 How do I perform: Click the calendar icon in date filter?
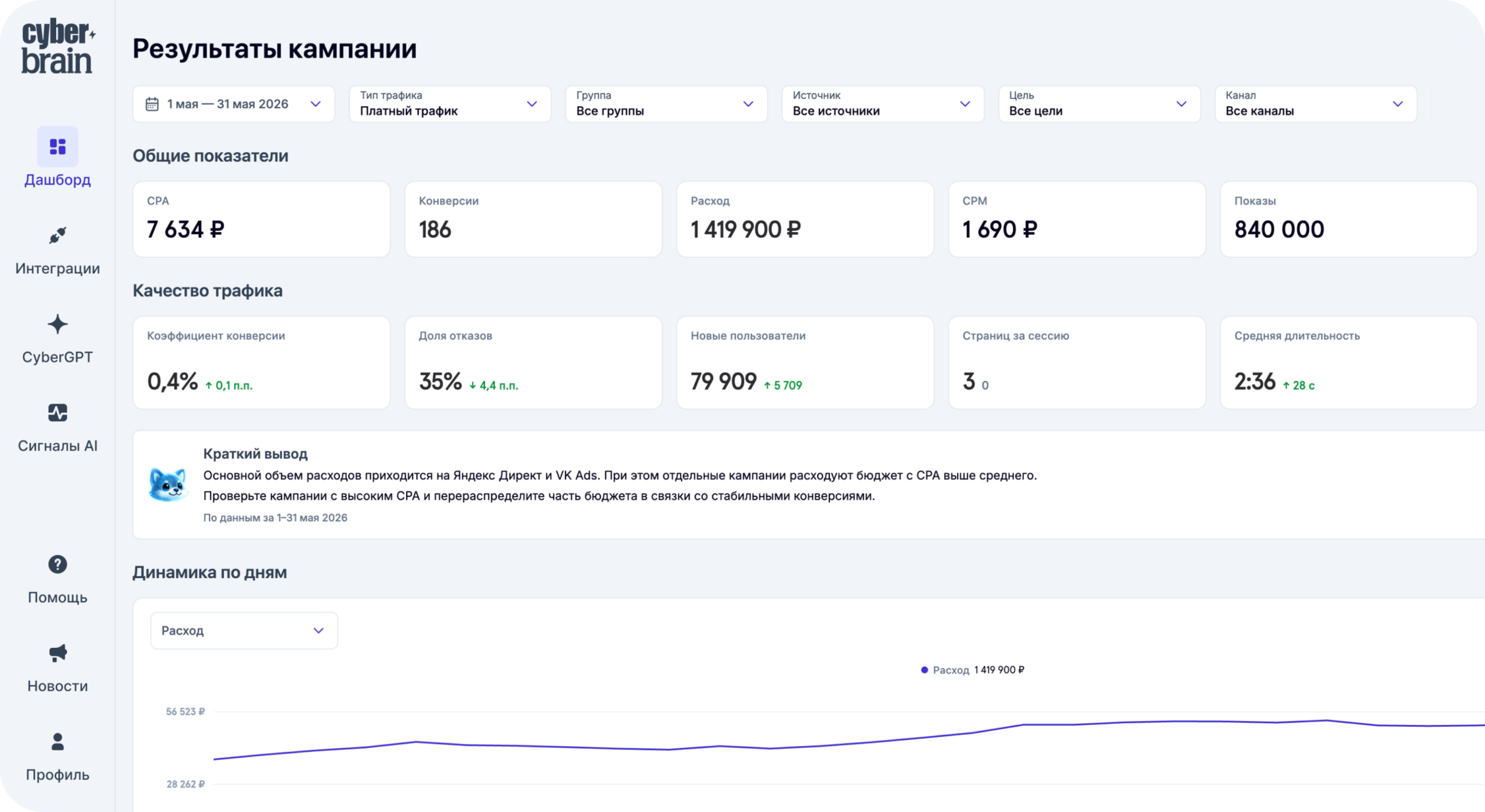click(x=152, y=104)
